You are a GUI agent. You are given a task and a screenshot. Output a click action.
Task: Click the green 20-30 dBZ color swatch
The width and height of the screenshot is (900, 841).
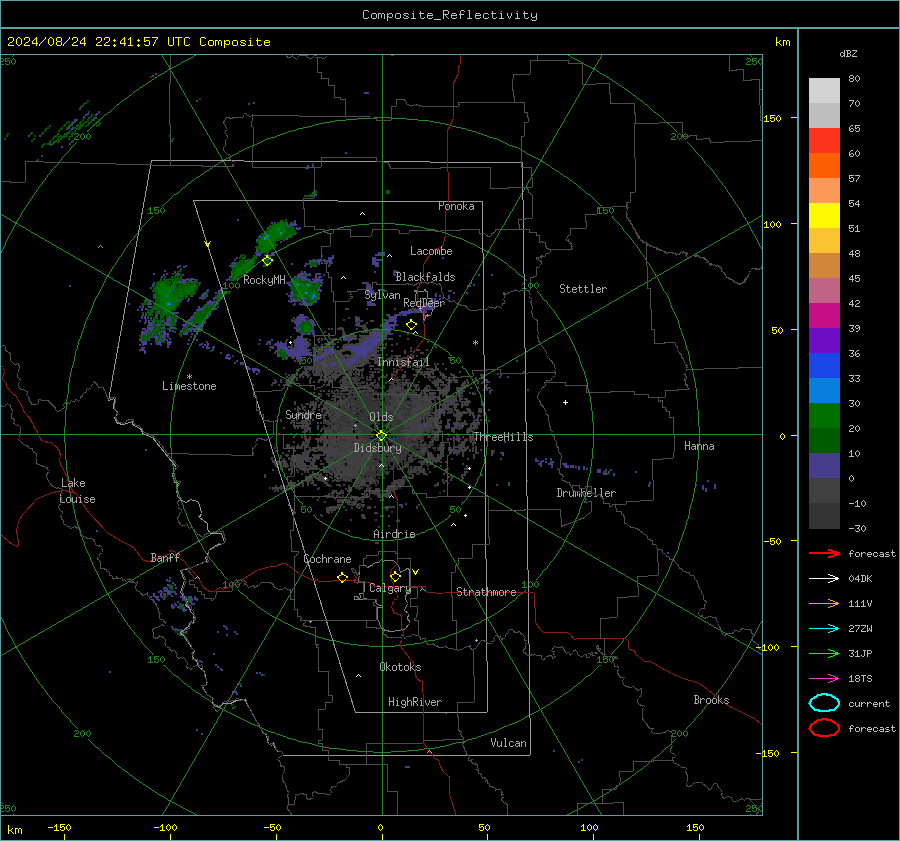(824, 416)
